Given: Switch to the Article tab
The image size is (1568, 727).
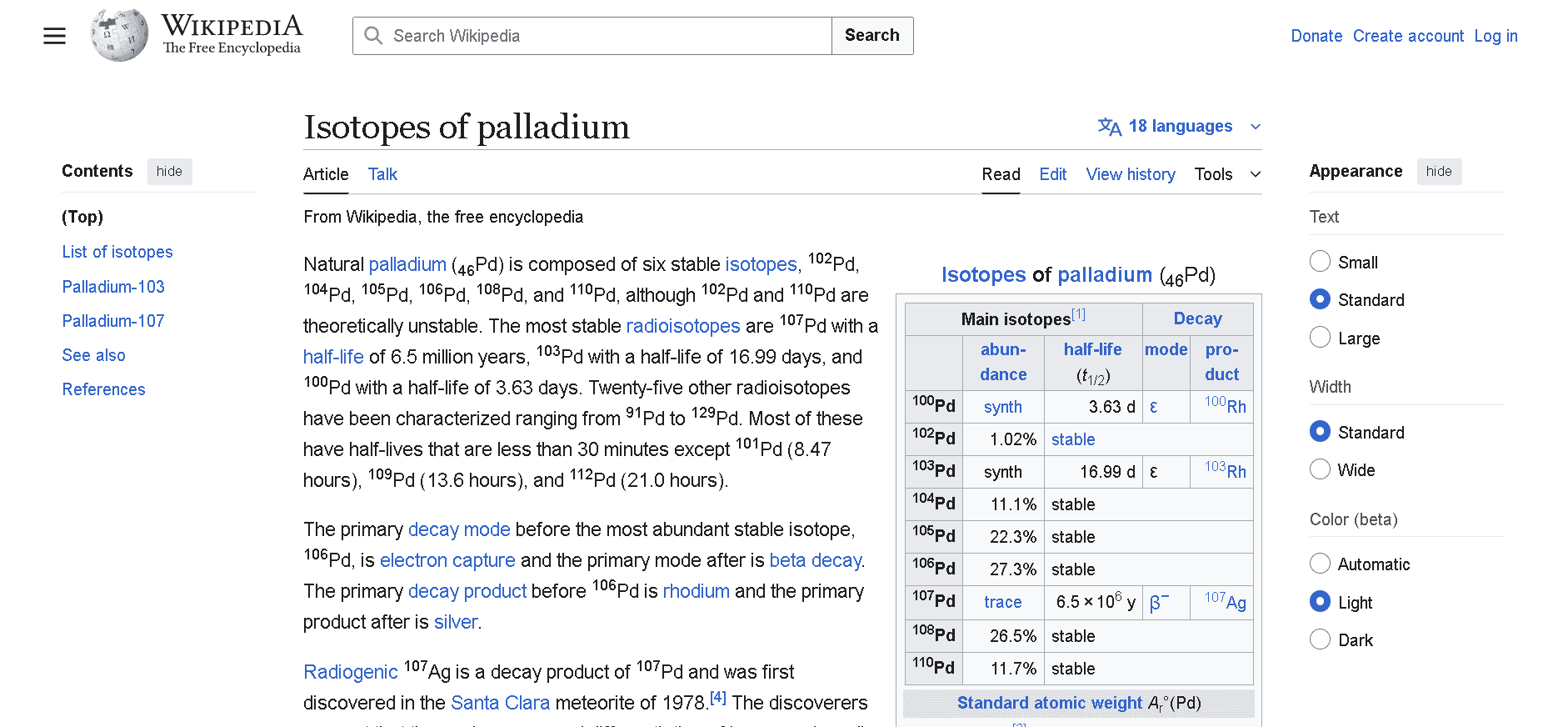Looking at the screenshot, I should tap(326, 174).
